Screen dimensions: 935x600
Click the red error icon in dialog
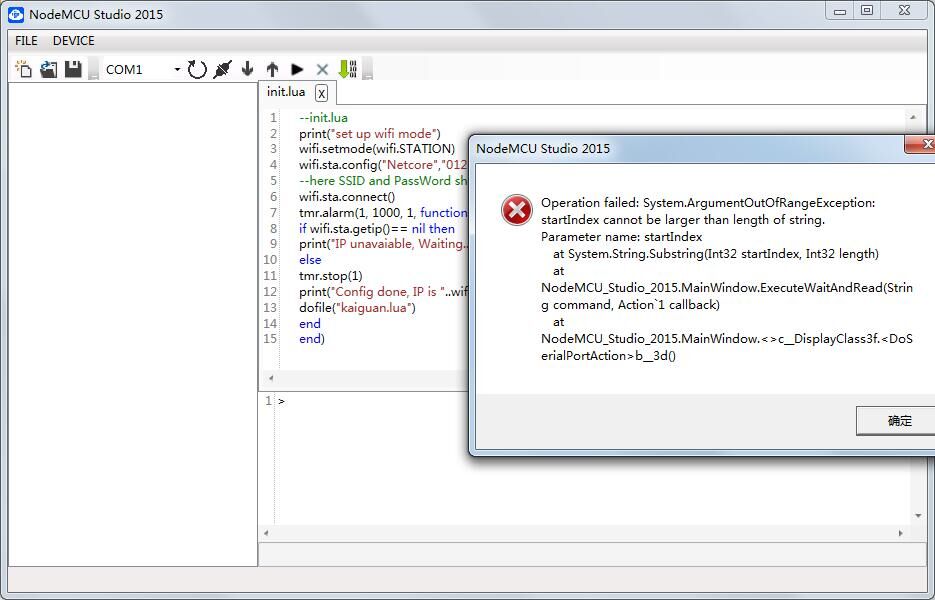516,210
